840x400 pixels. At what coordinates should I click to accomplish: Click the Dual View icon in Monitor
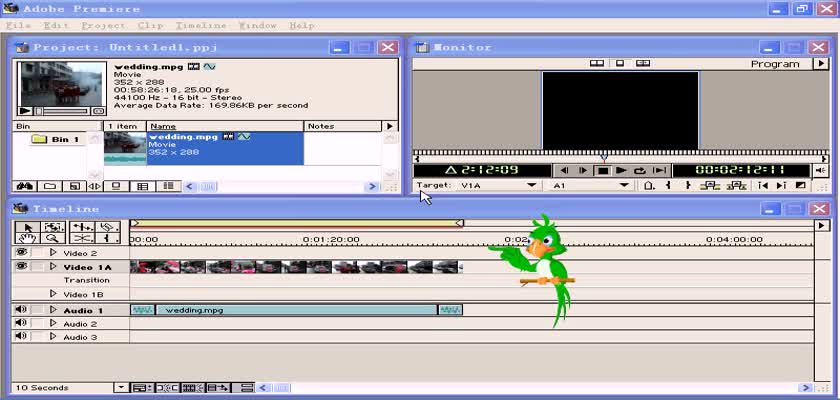click(597, 63)
